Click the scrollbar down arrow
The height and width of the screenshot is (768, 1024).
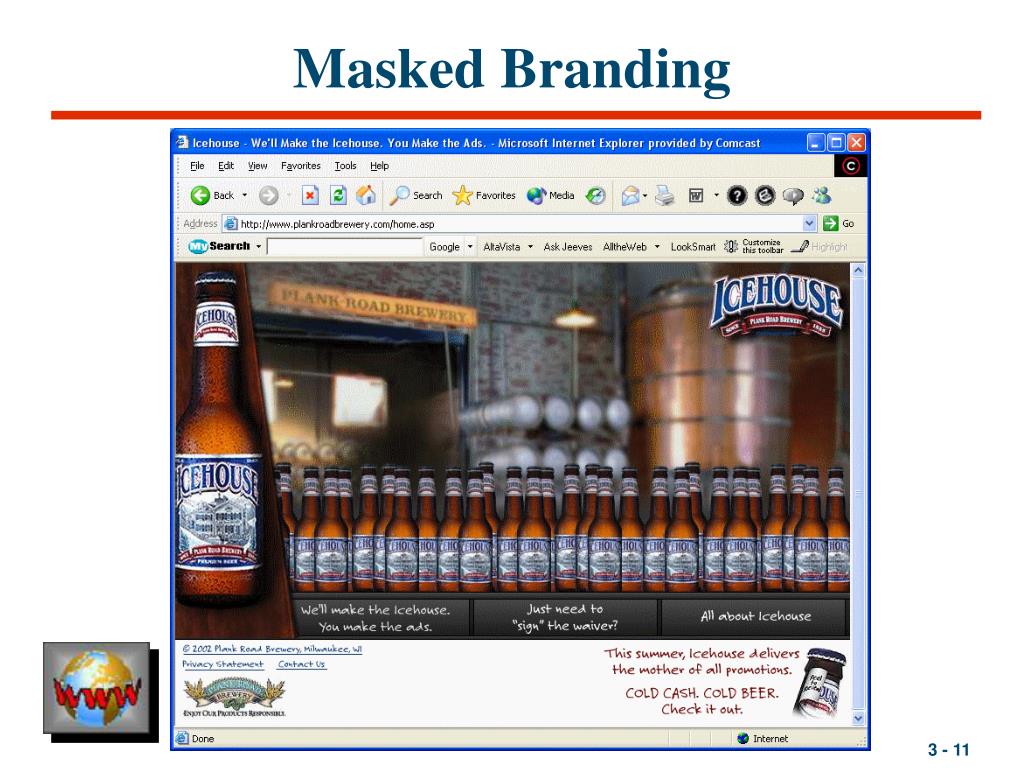tap(859, 718)
